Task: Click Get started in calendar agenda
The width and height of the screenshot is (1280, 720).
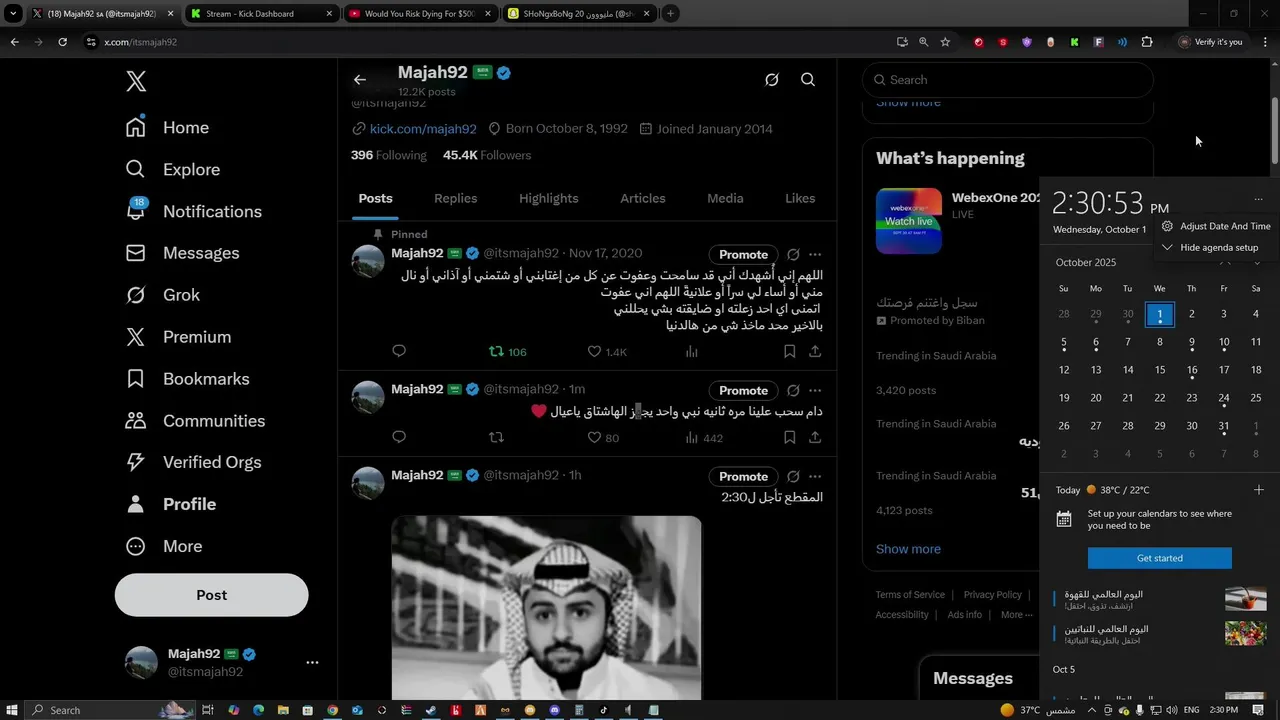Action: [1160, 558]
